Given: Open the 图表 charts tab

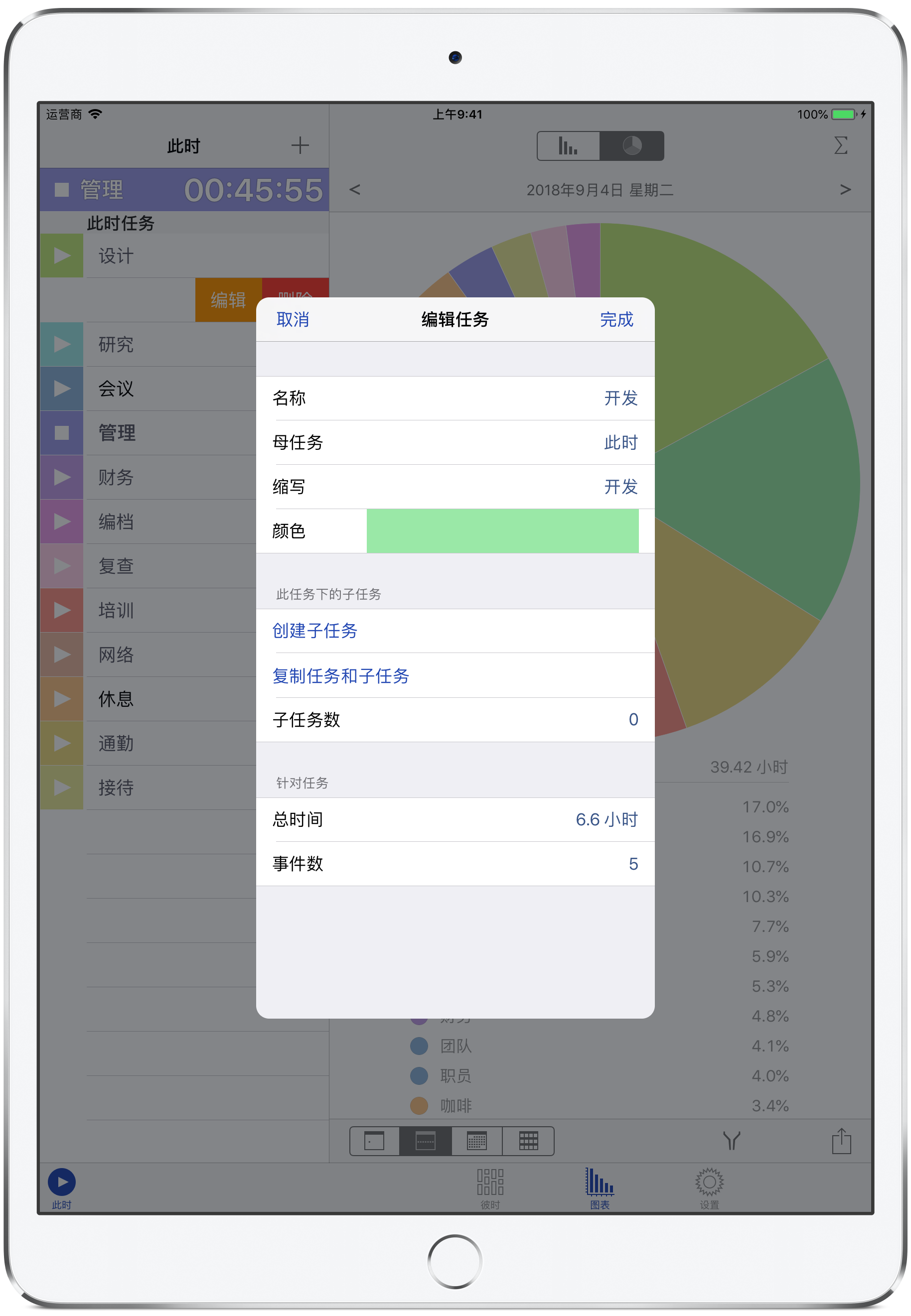Looking at the screenshot, I should pos(600,1187).
